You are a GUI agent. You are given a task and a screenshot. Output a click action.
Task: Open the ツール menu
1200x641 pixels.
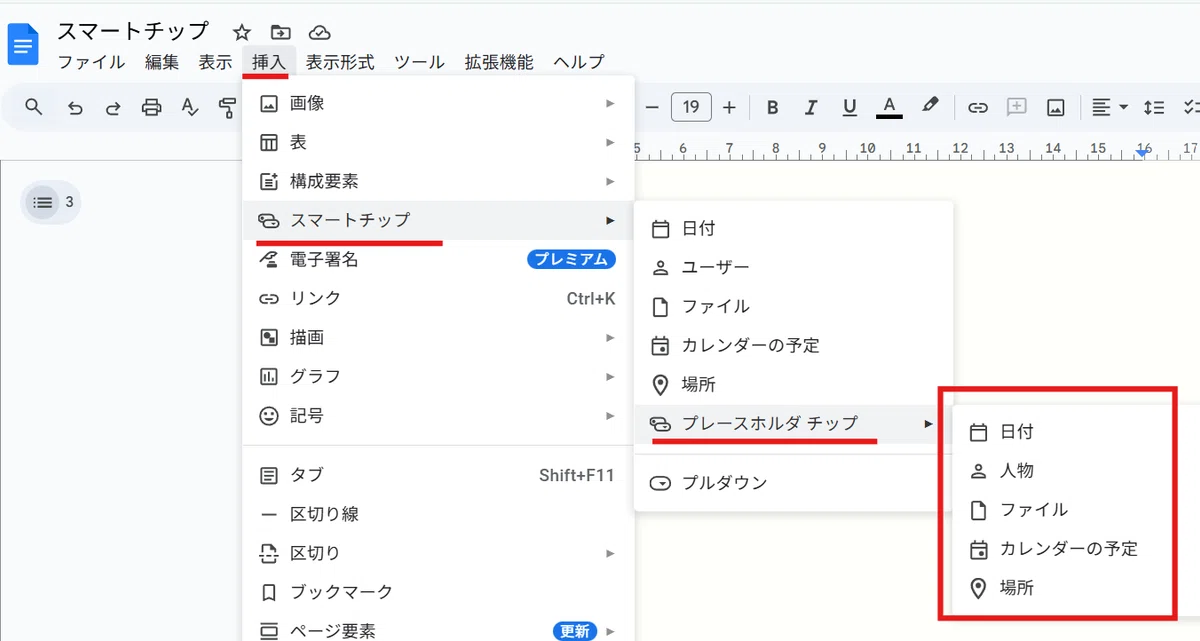[x=420, y=62]
